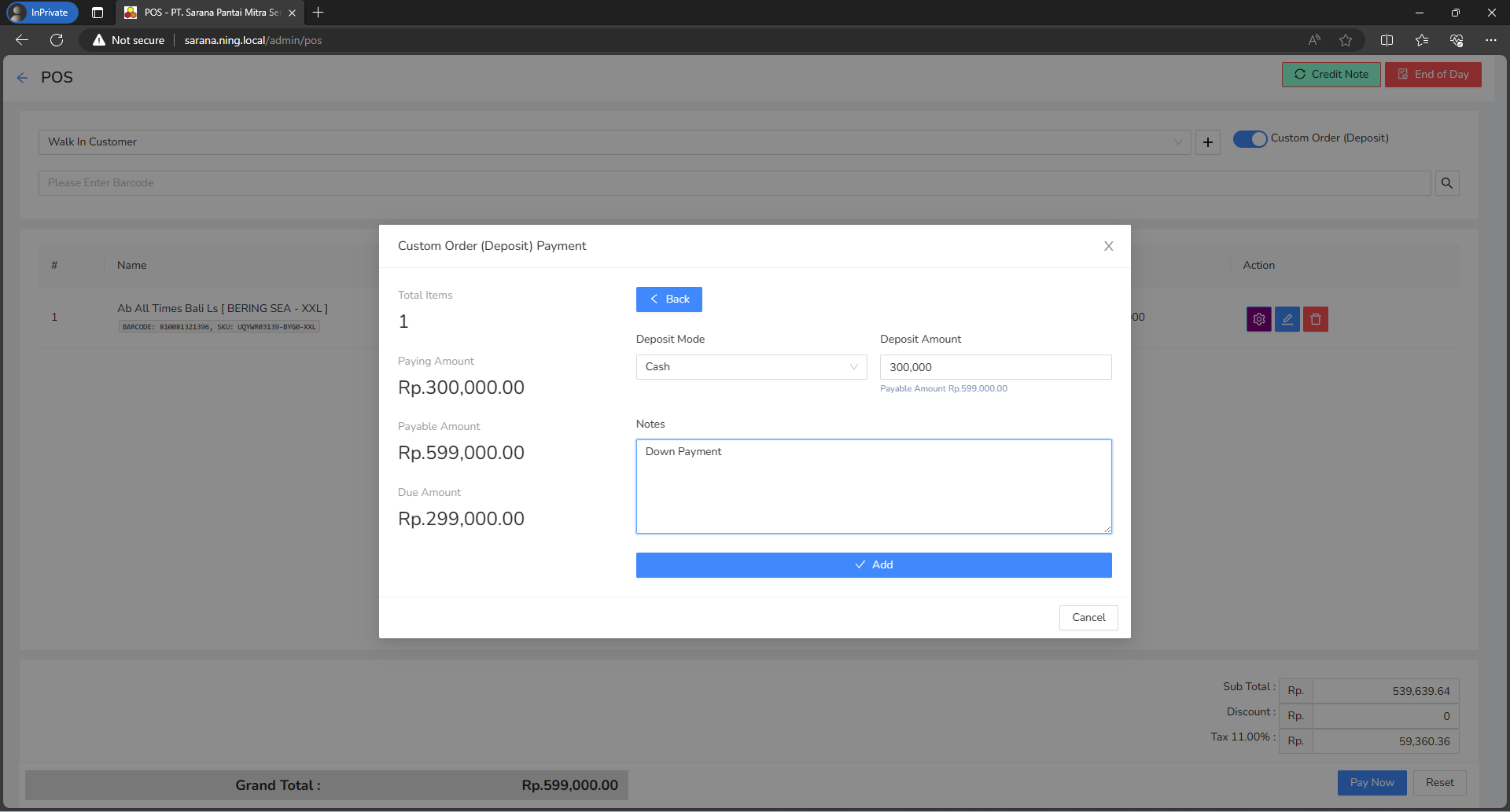Click Payable Amount Rp.599,000.00 hint
The image size is (1510, 812).
(x=944, y=389)
